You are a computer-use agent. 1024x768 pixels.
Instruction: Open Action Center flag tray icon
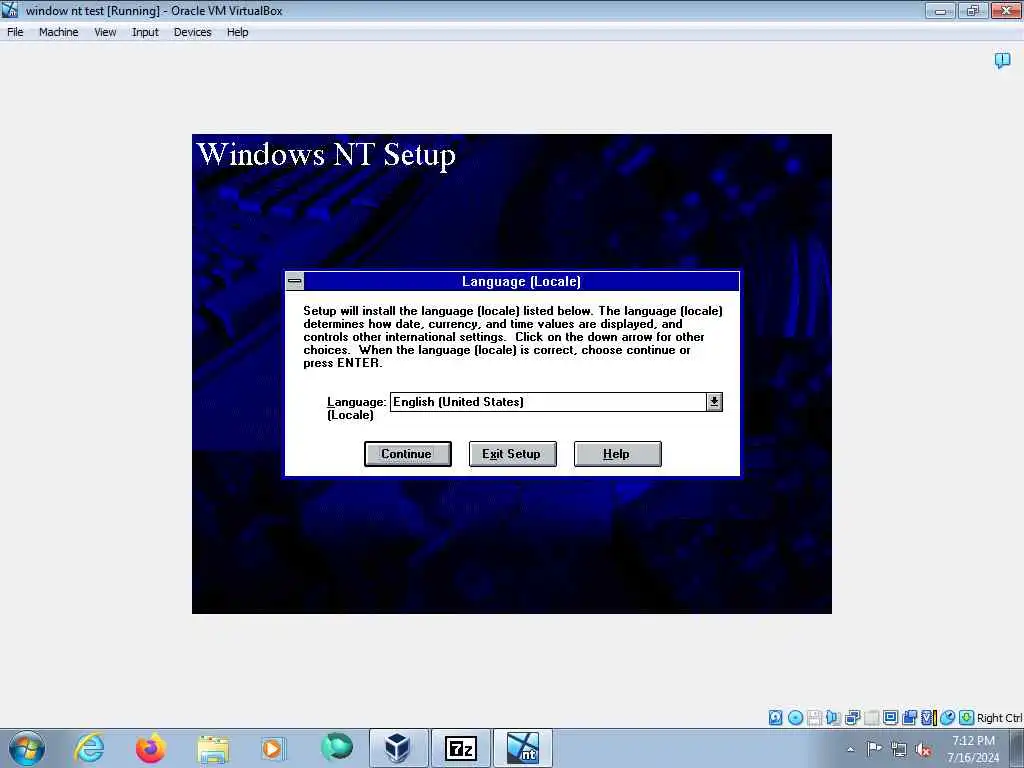[874, 749]
